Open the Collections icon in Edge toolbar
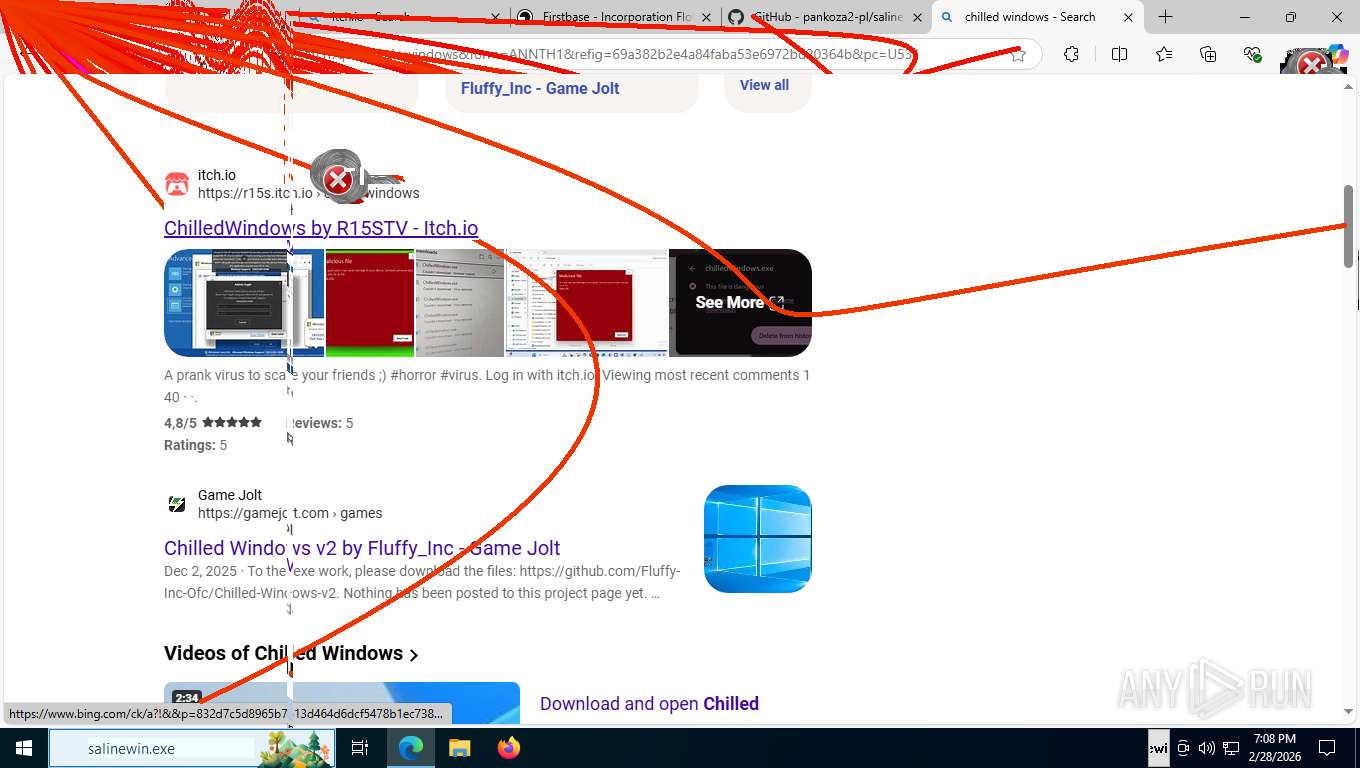Viewport: 1360px width, 768px height. coord(1208,55)
